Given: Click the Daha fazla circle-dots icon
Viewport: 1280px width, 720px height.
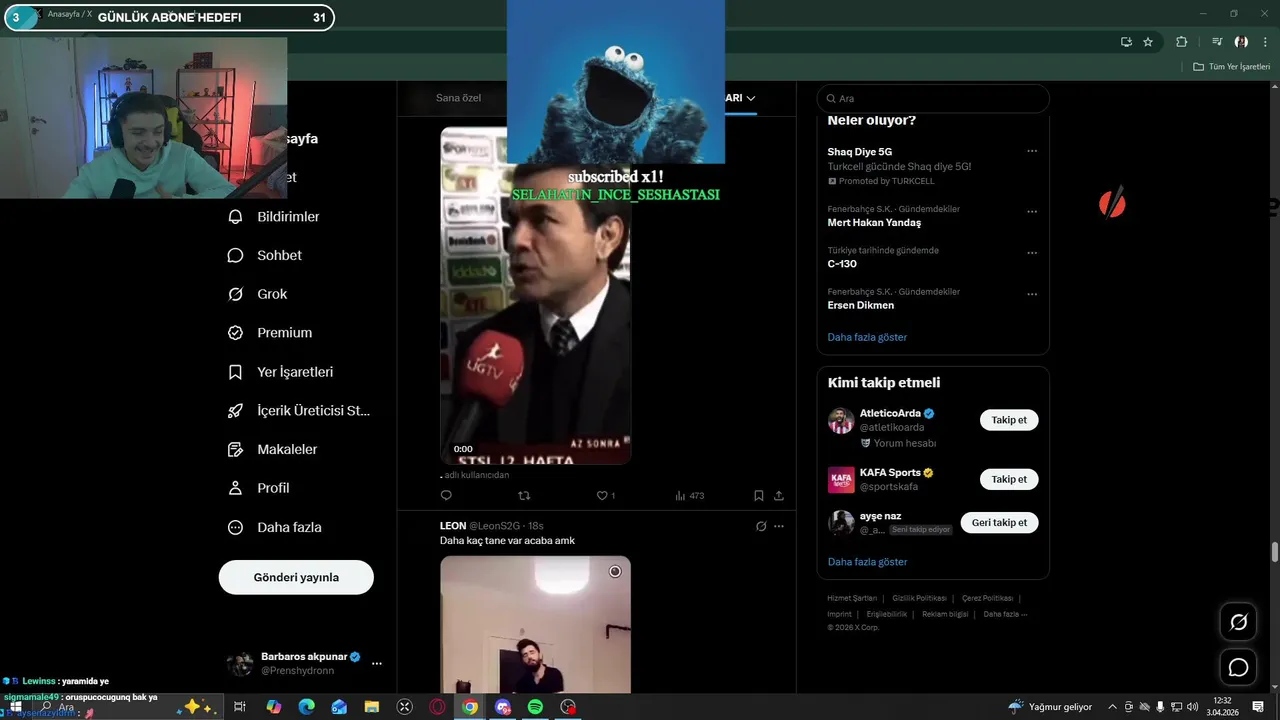Looking at the screenshot, I should (x=235, y=527).
